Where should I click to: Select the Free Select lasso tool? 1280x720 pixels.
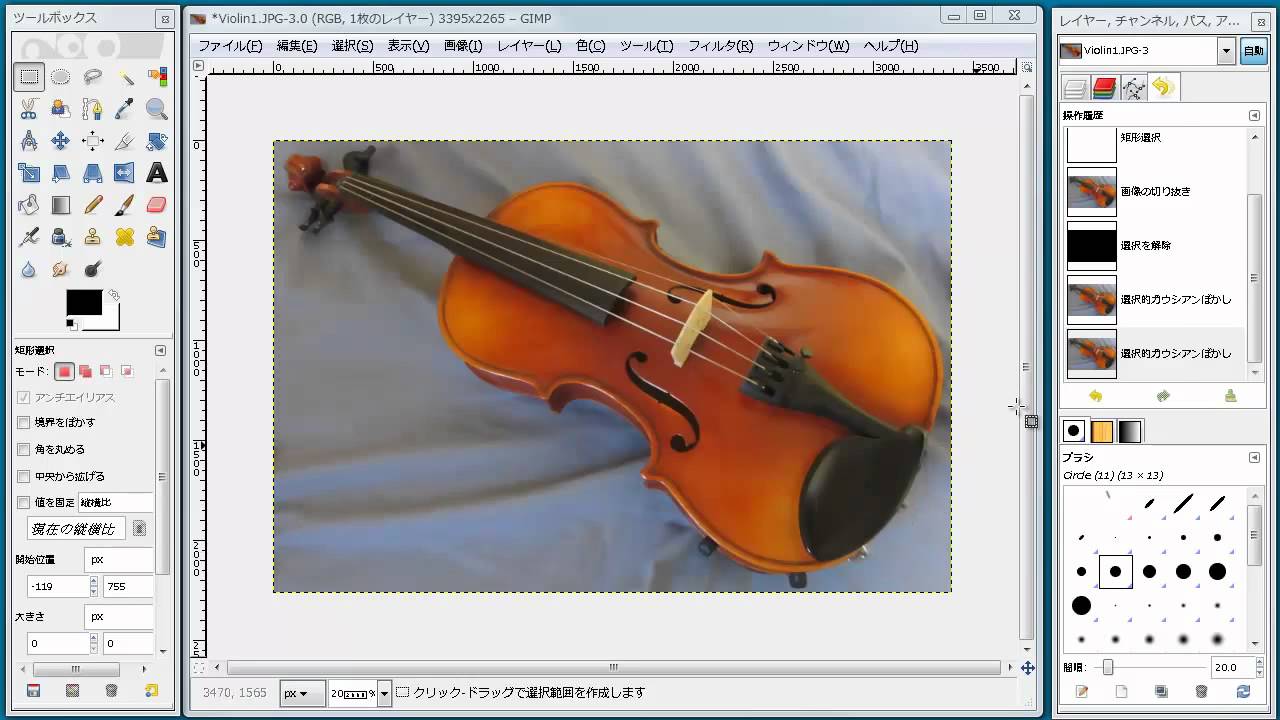[93, 77]
